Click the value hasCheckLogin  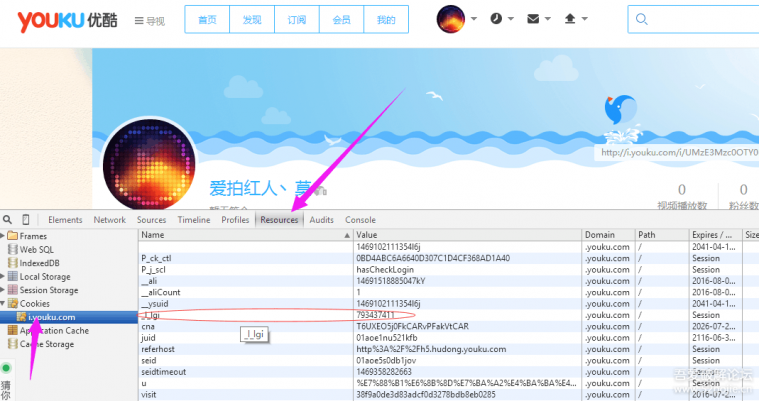385,270
